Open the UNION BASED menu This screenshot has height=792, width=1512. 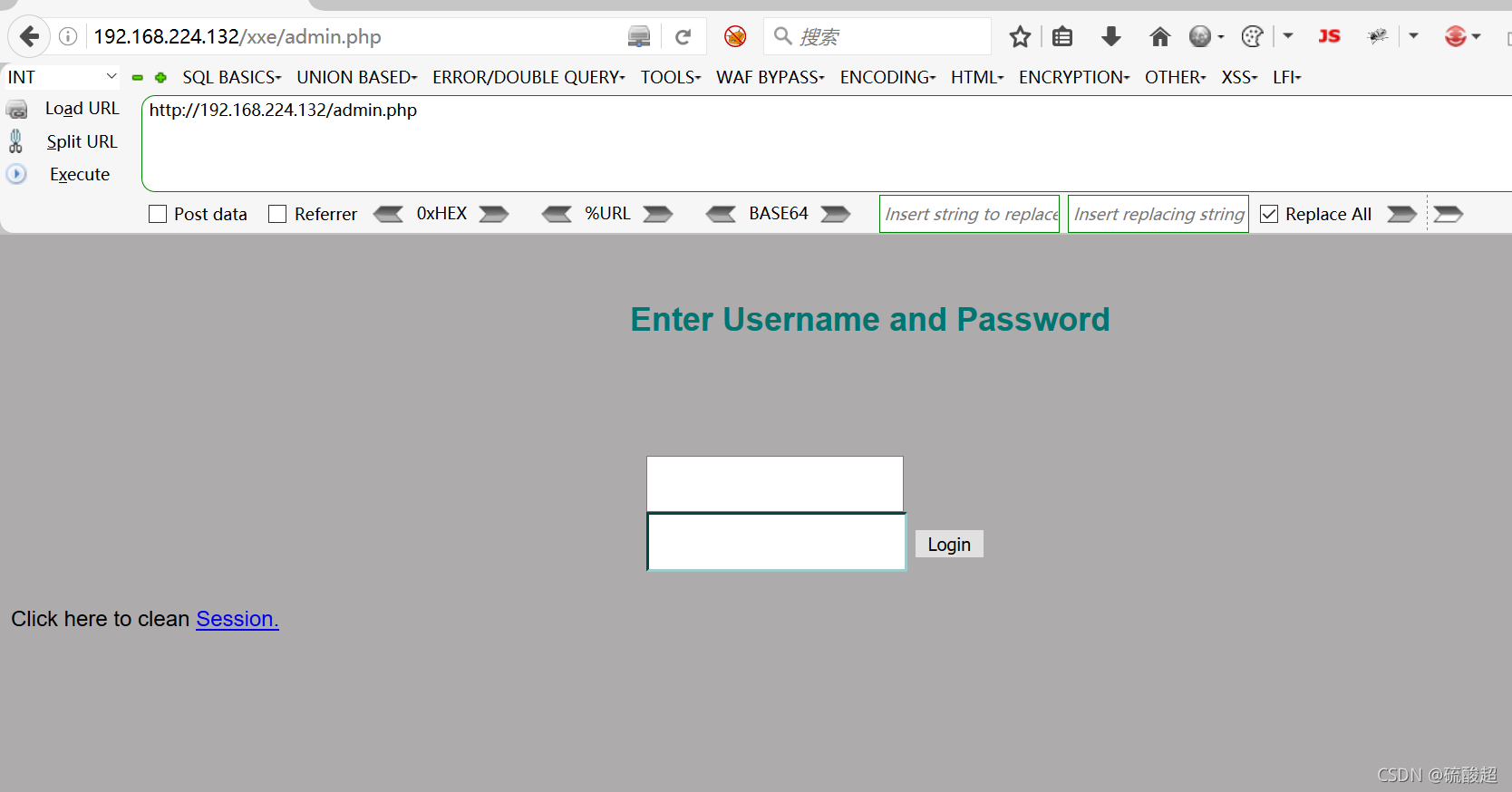pyautogui.click(x=357, y=77)
